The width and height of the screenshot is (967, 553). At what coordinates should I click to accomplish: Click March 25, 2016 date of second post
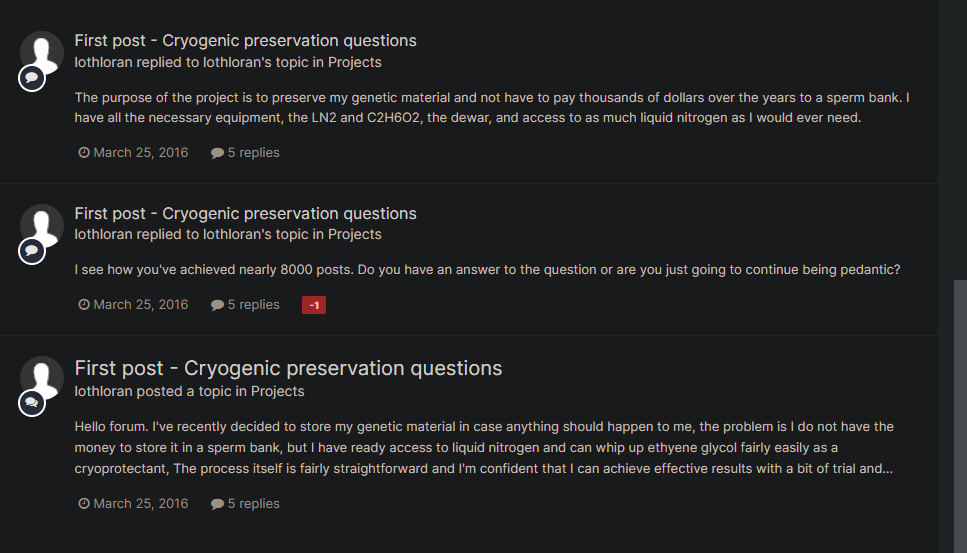134,305
